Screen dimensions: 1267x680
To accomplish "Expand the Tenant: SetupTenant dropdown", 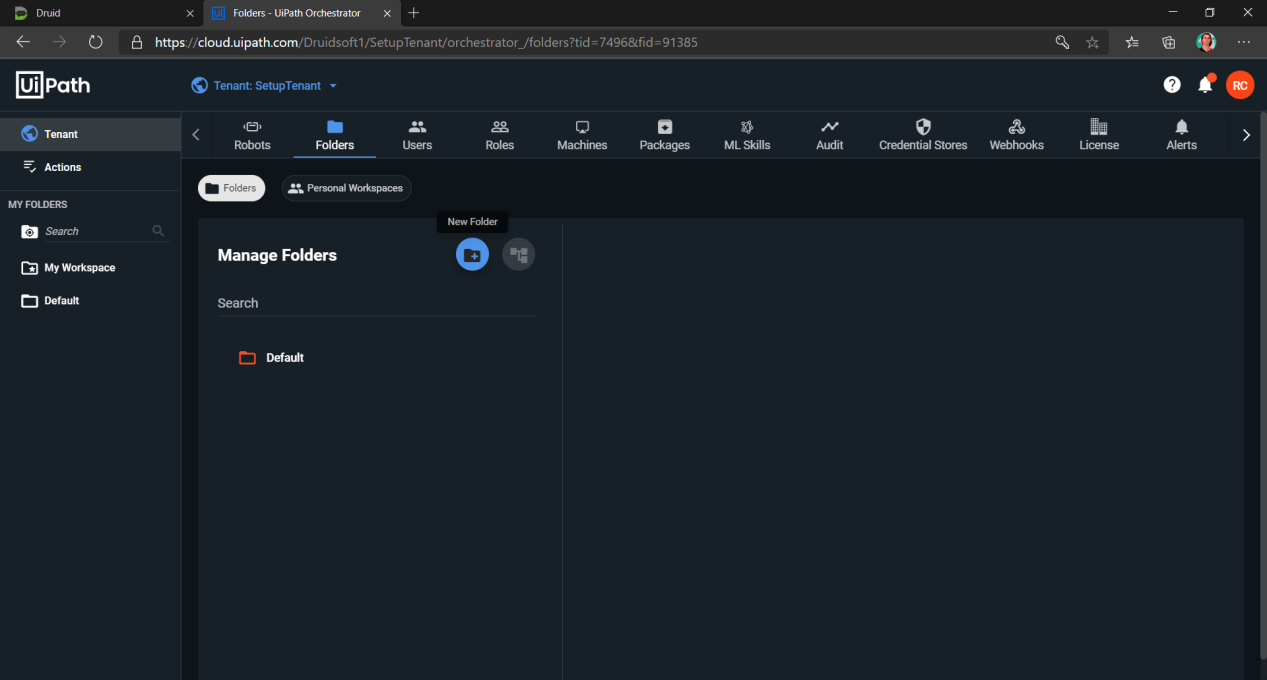I will coord(265,86).
